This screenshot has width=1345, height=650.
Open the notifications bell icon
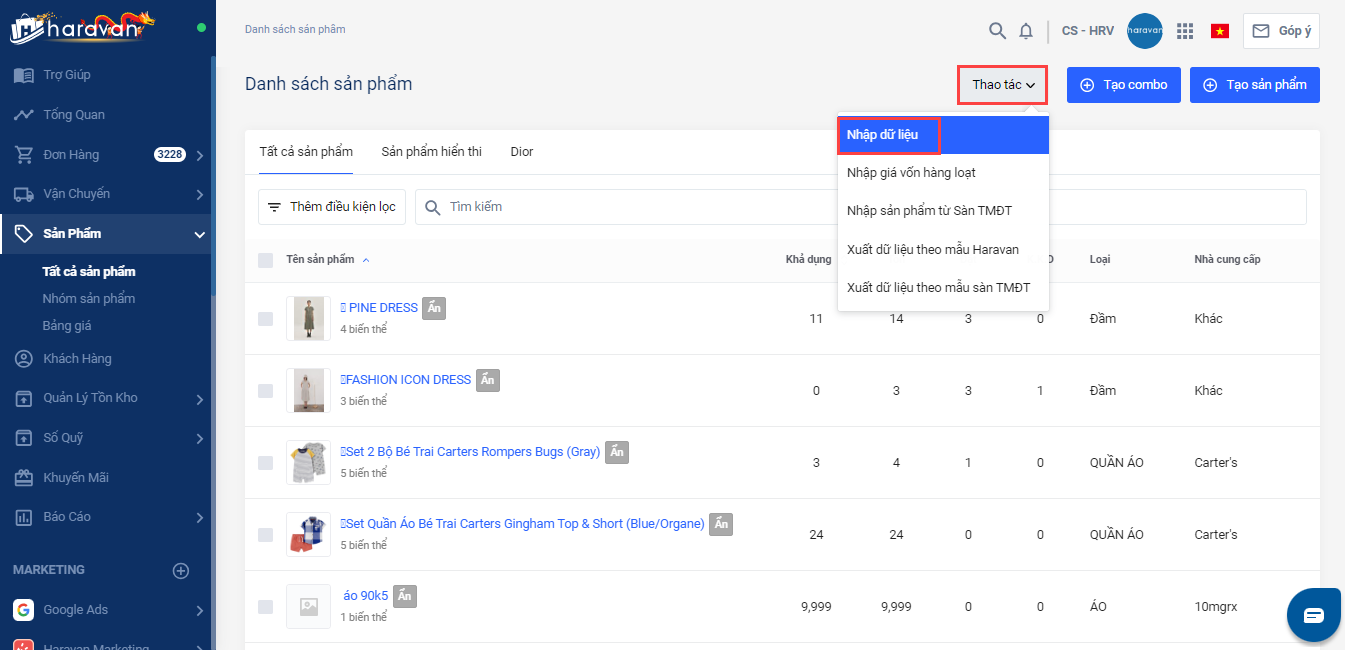(1026, 31)
